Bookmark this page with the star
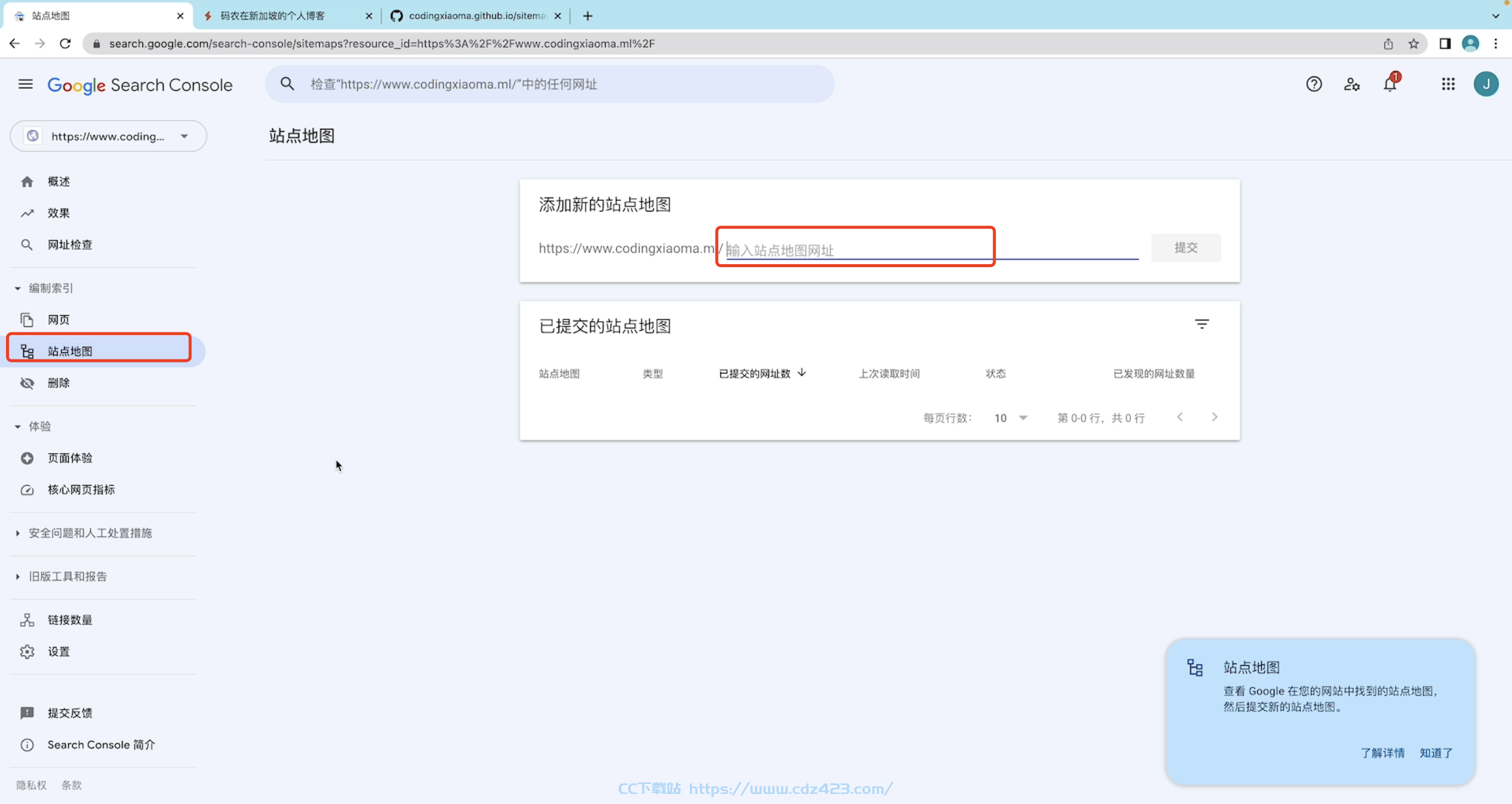The image size is (1512, 804). tap(1413, 44)
